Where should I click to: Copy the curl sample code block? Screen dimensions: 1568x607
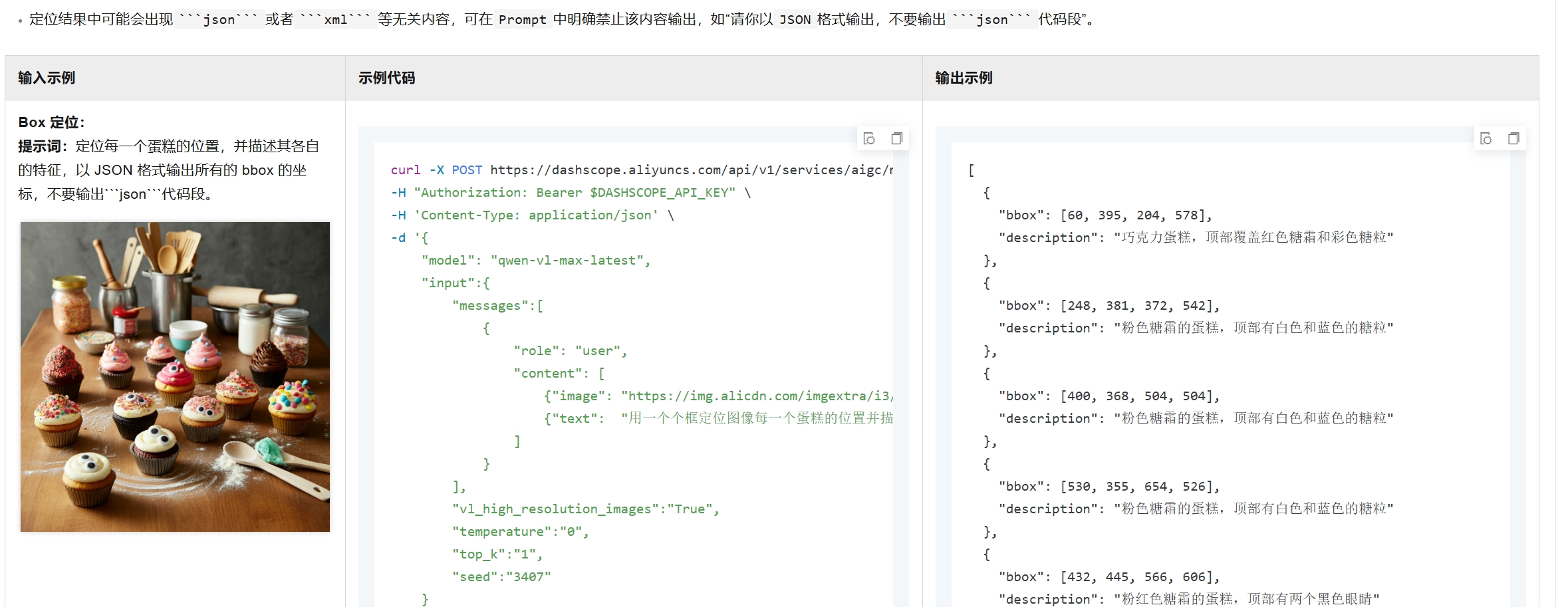click(x=896, y=138)
